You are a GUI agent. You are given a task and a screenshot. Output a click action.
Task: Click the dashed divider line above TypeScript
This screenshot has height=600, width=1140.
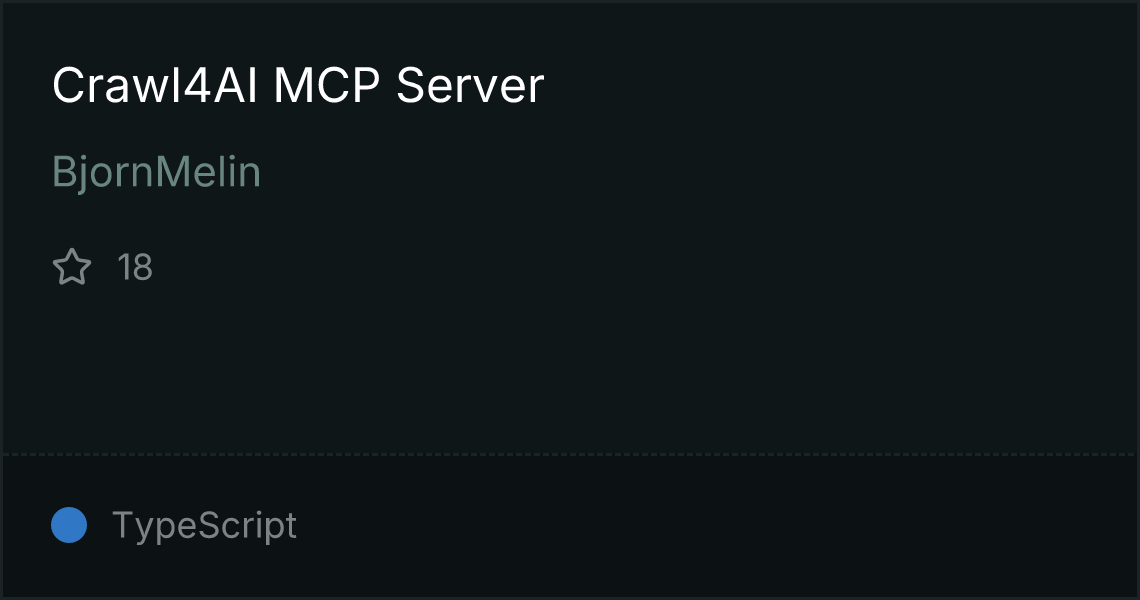tap(570, 455)
